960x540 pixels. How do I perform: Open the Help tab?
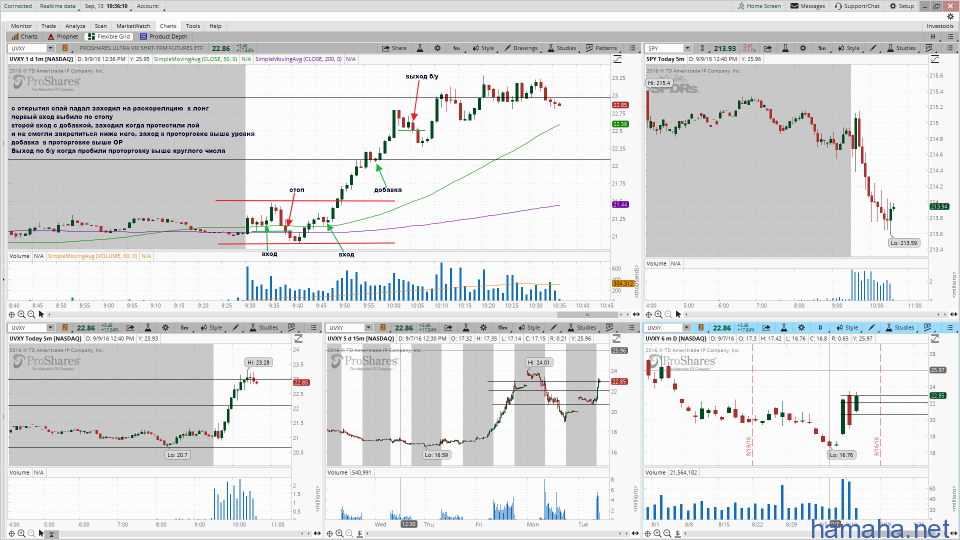[x=215, y=26]
